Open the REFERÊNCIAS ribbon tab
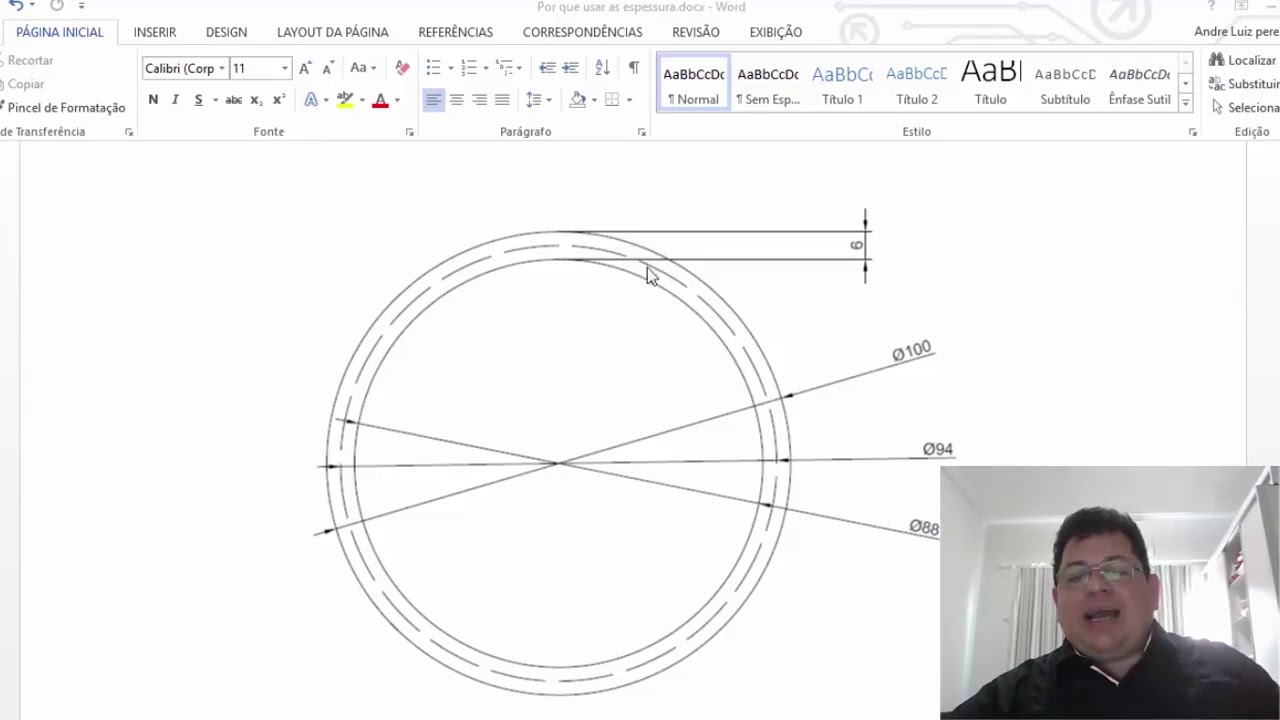 [455, 32]
